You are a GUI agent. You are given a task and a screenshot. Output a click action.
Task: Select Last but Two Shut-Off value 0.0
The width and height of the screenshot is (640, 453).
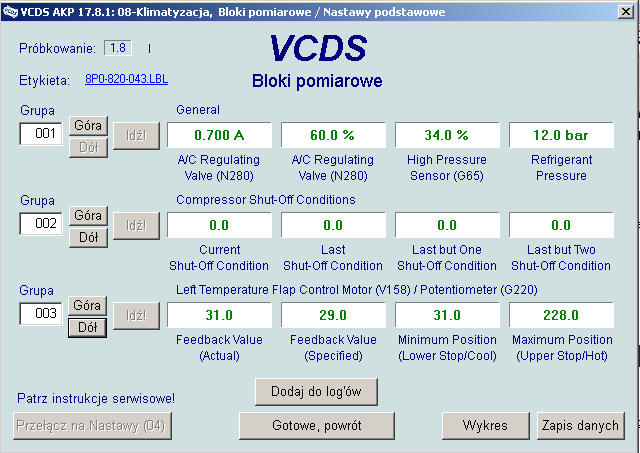click(561, 225)
